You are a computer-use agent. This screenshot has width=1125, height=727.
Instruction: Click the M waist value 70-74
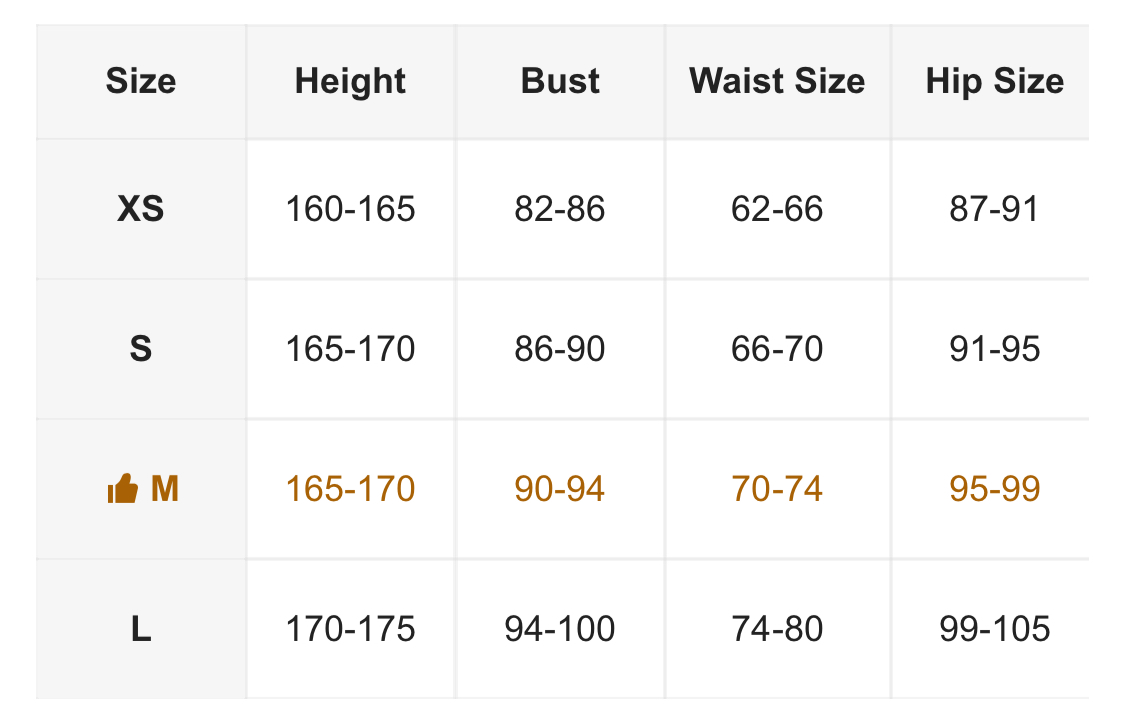777,489
